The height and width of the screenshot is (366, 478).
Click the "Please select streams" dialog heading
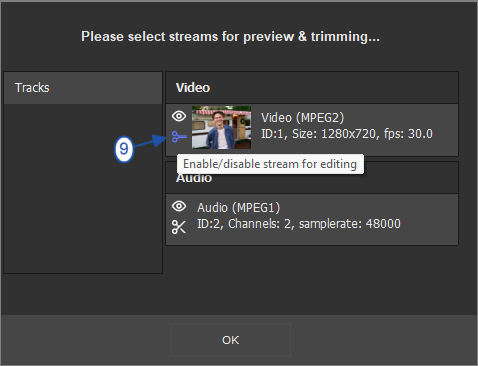point(230,37)
